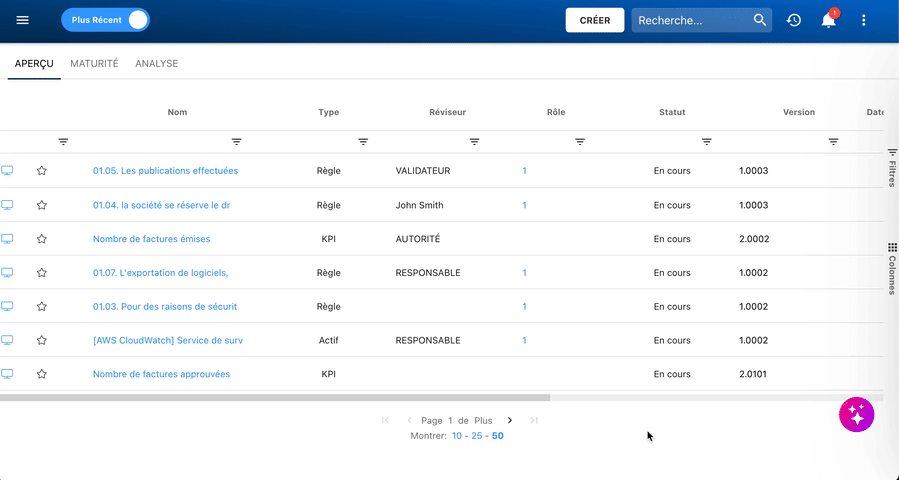The height and width of the screenshot is (480, 899).
Task: Open filter for the Rôle column
Action: pyautogui.click(x=580, y=142)
